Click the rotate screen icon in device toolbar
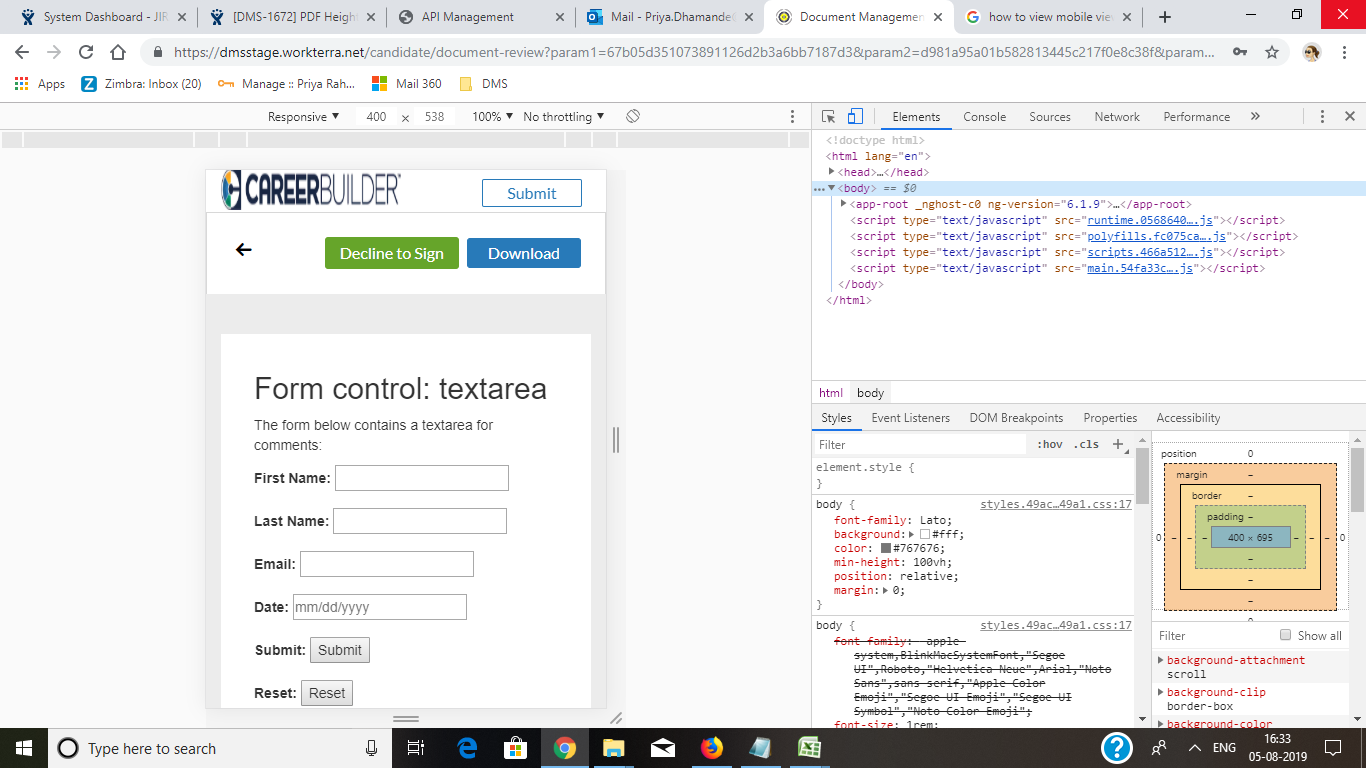The height and width of the screenshot is (768, 1366). click(633, 117)
